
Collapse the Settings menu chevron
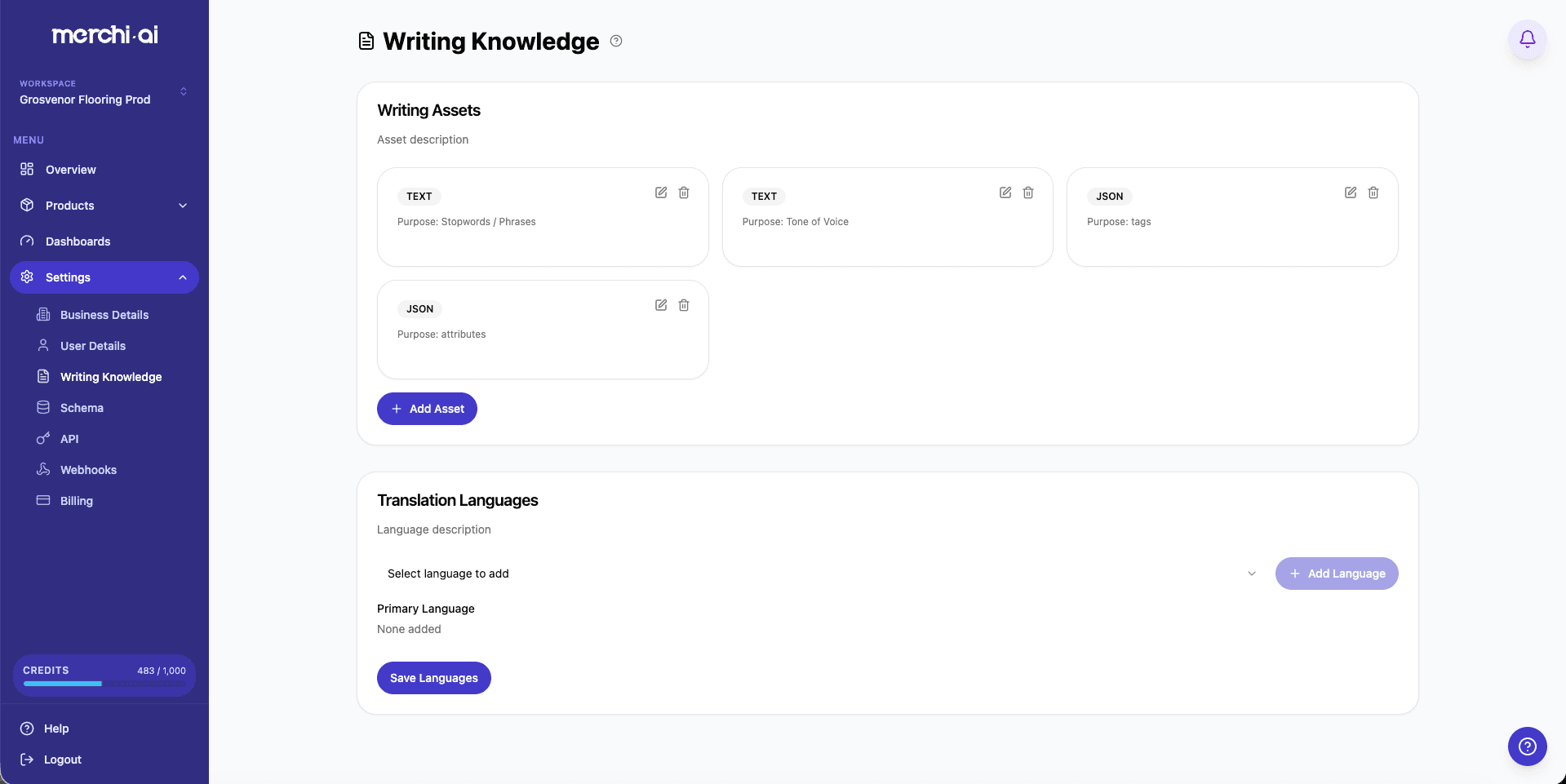point(182,277)
